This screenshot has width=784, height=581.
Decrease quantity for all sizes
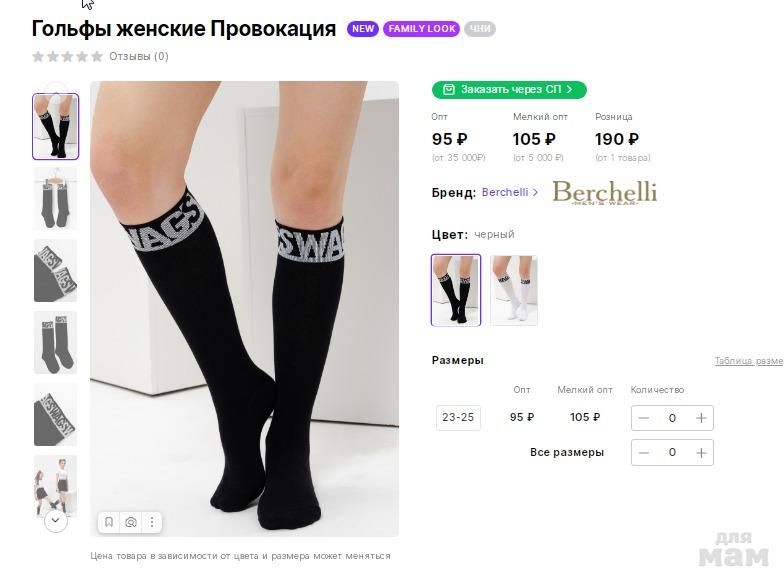pyautogui.click(x=644, y=453)
